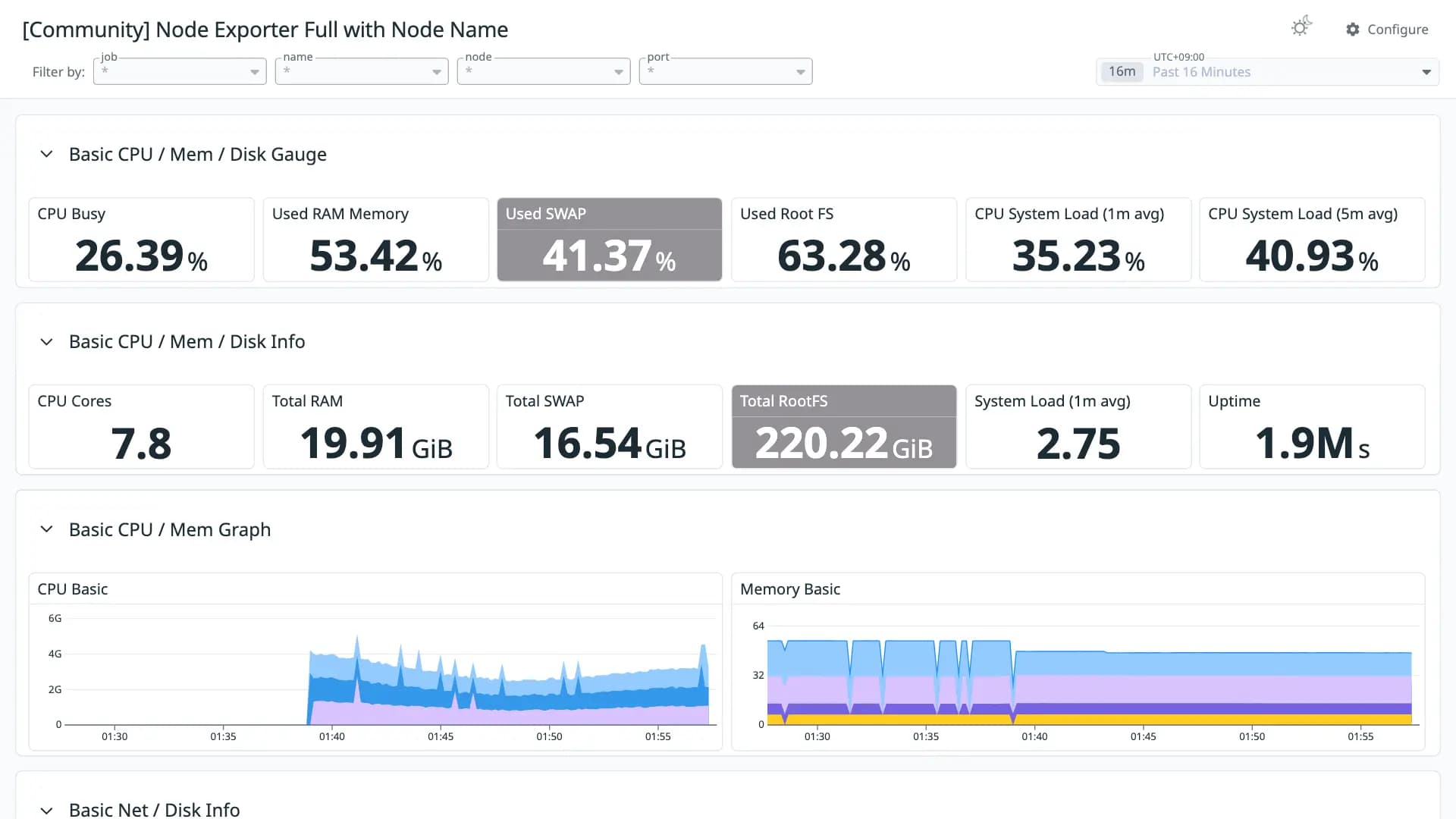Select the CPU Busy 26.39% widget

coord(141,240)
